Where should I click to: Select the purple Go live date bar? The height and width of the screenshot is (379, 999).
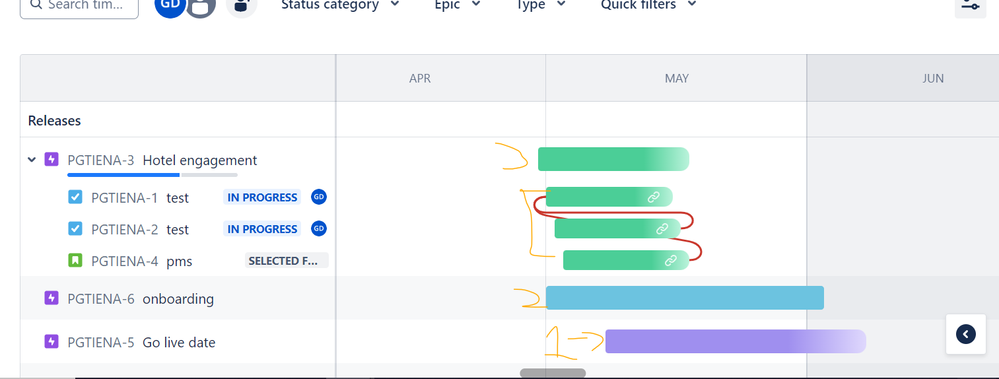click(x=735, y=341)
